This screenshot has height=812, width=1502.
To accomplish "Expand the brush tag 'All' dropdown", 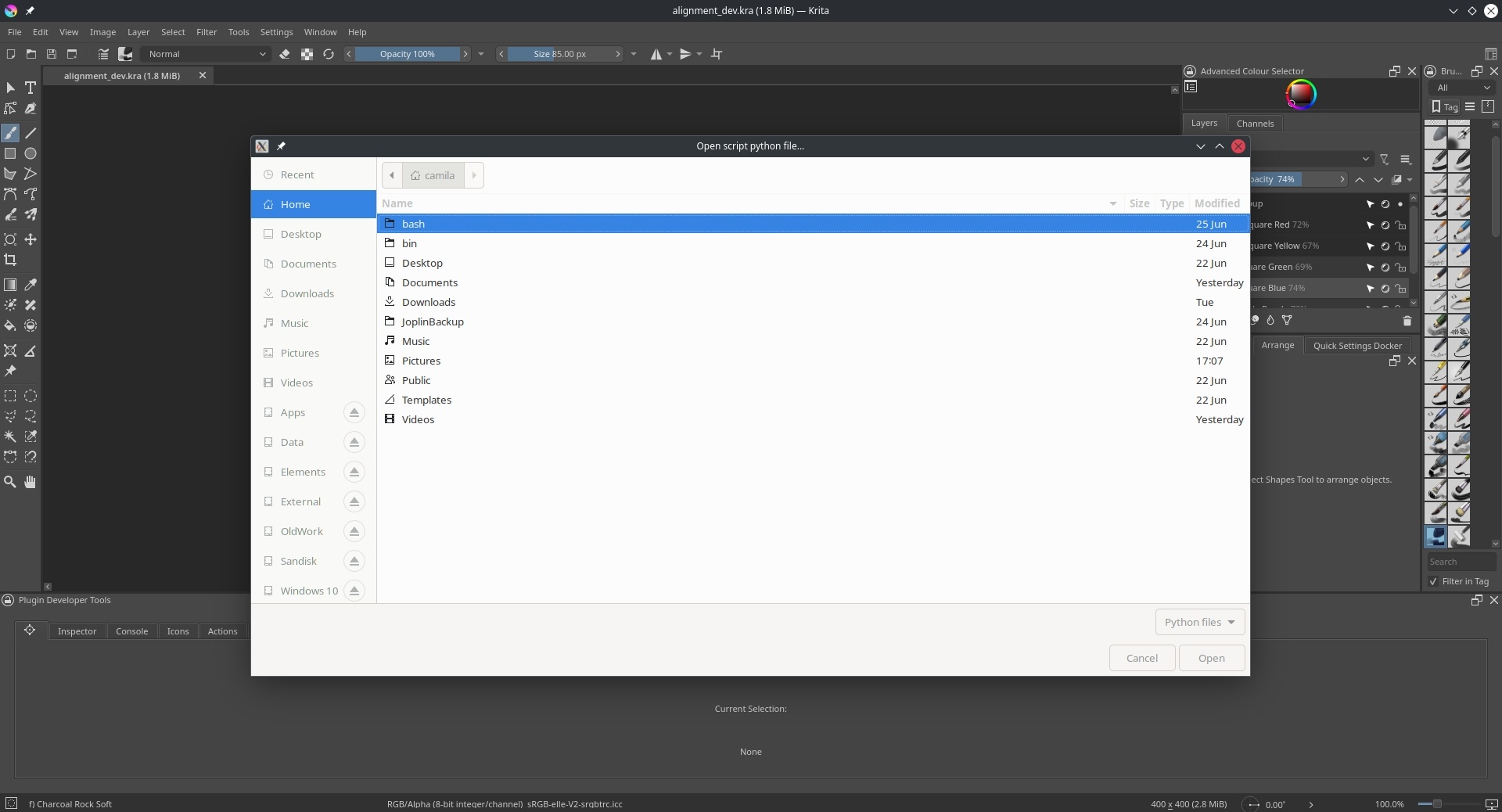I will [x=1463, y=88].
